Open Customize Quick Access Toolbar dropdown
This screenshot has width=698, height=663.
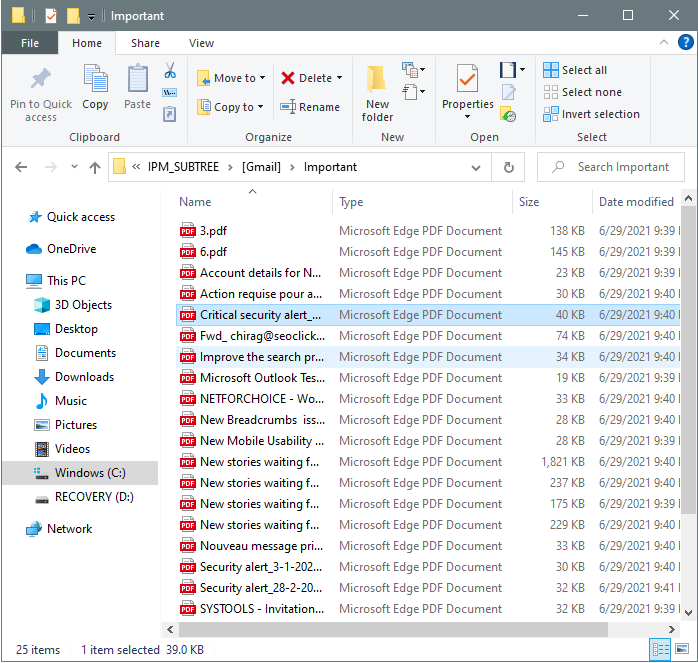[91, 17]
